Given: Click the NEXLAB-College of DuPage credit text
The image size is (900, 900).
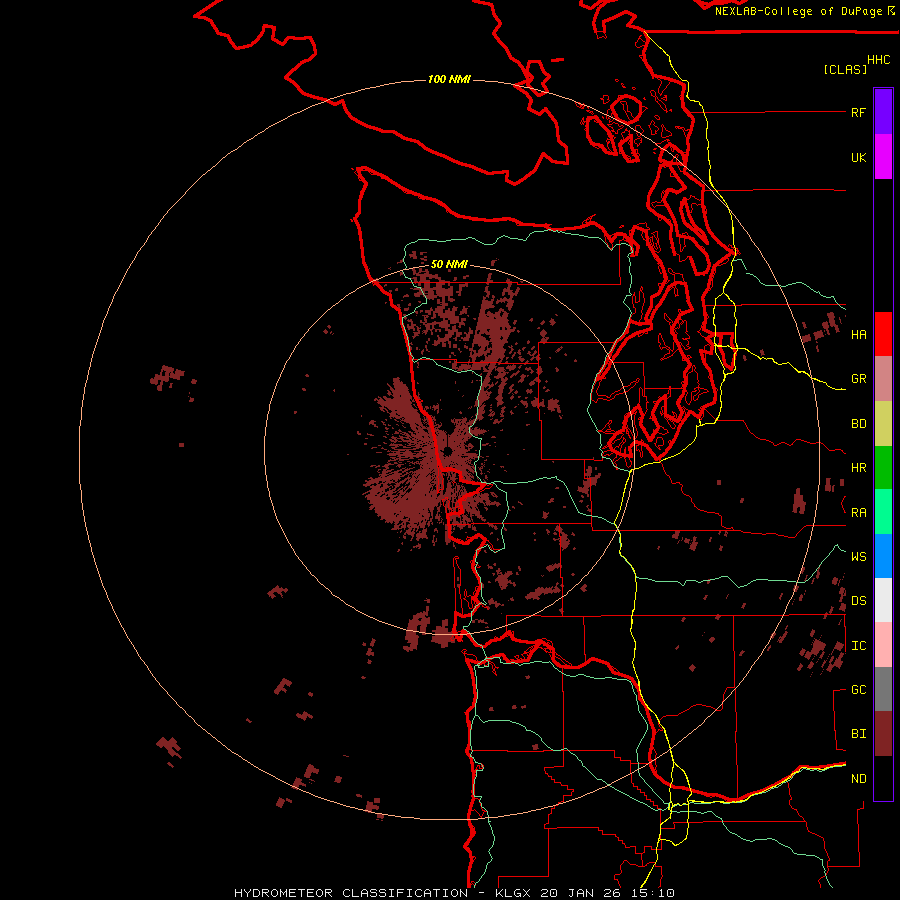Looking at the screenshot, I should (800, 11).
